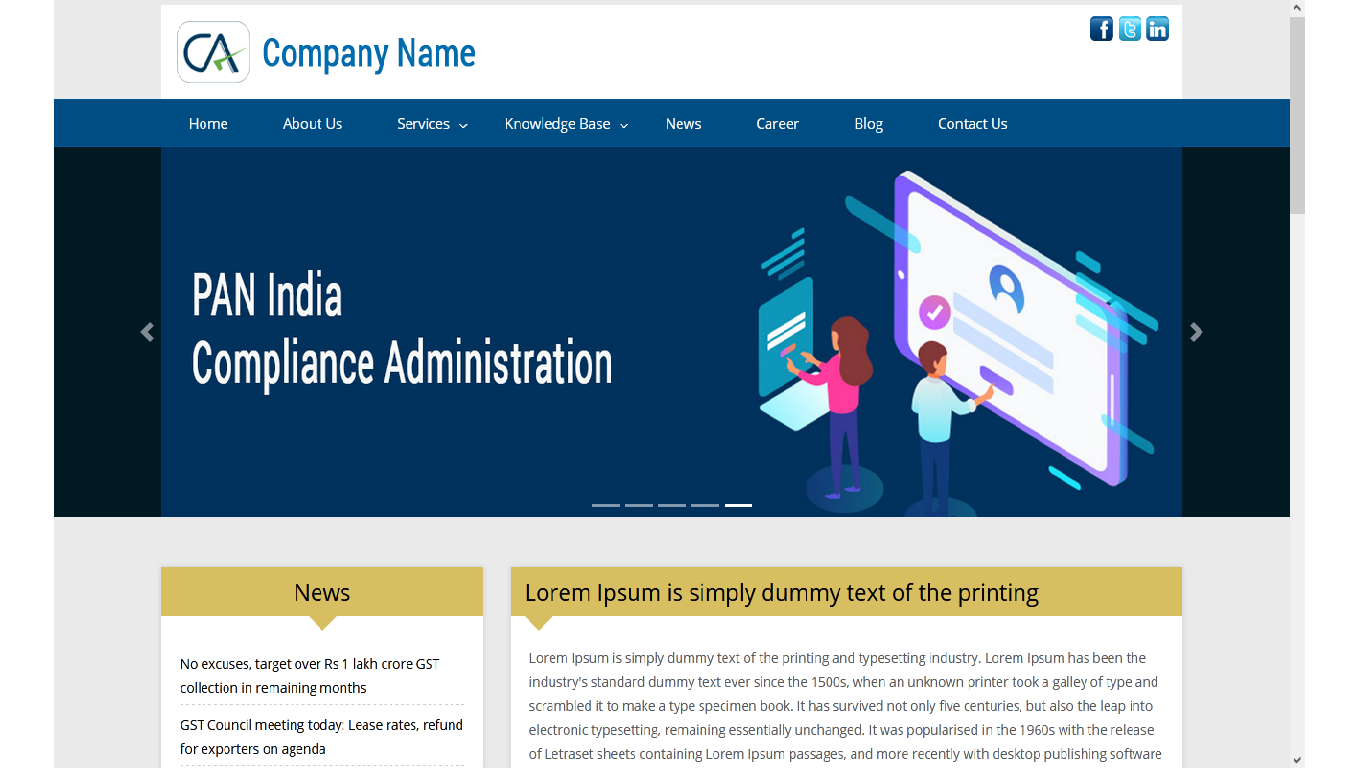This screenshot has height=768, width=1360.
Task: Click the CA company logo
Action: pos(213,52)
